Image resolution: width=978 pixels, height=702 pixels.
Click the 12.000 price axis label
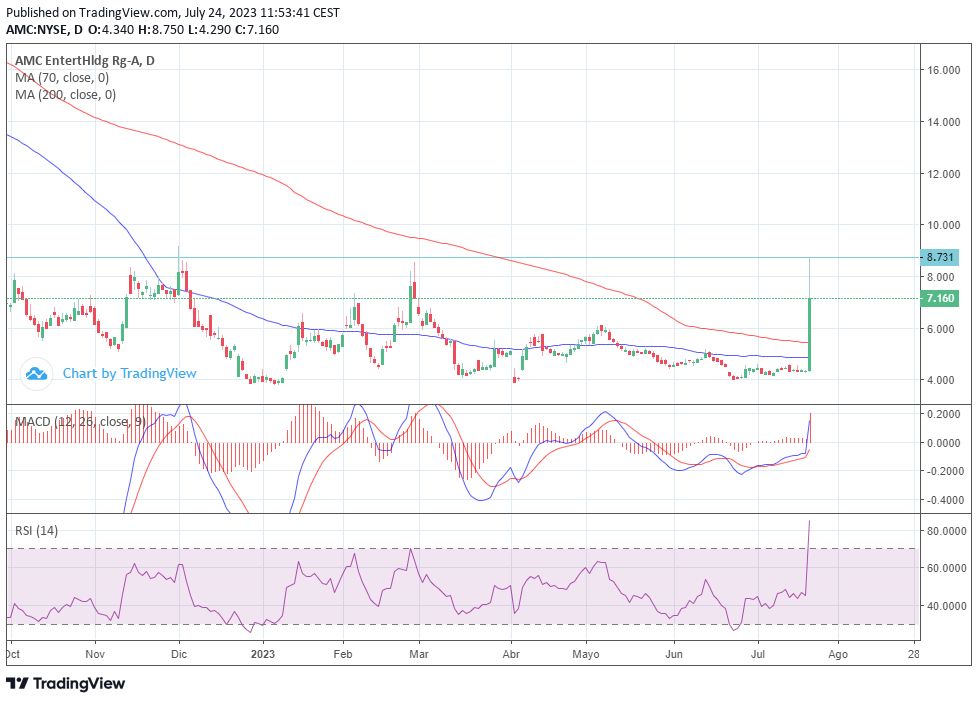(943, 173)
